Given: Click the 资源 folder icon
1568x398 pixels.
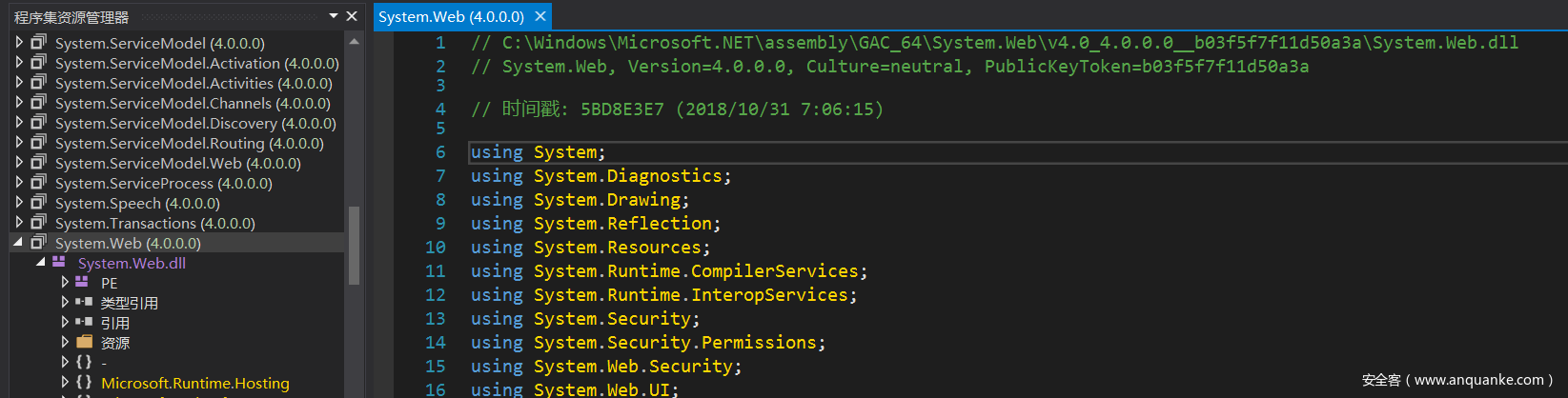Looking at the screenshot, I should [84, 343].
